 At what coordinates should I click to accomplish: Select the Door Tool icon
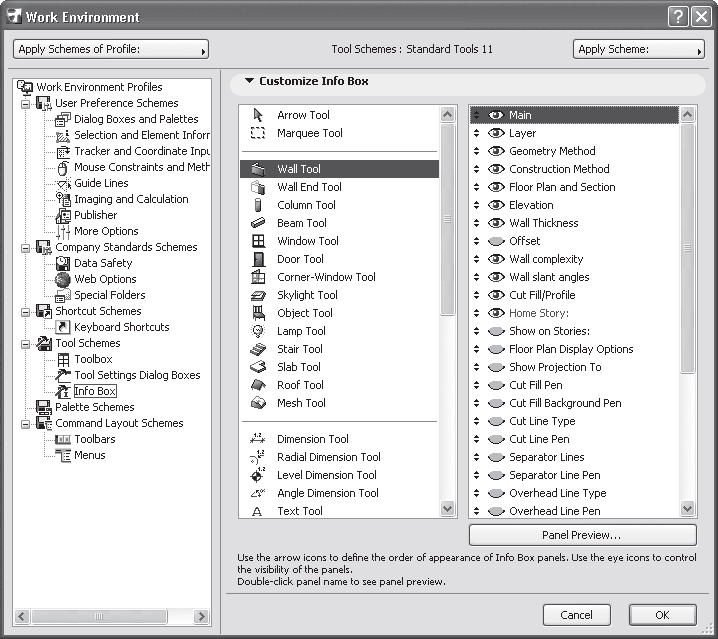258,259
